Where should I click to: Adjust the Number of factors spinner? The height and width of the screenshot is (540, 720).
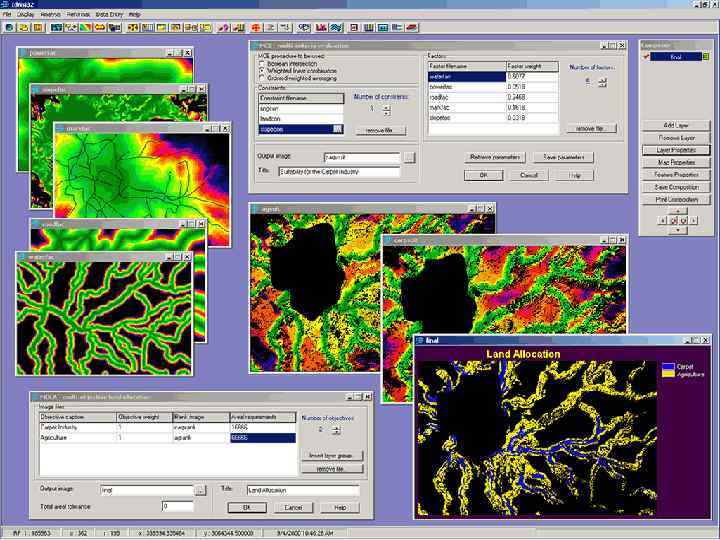[x=602, y=82]
